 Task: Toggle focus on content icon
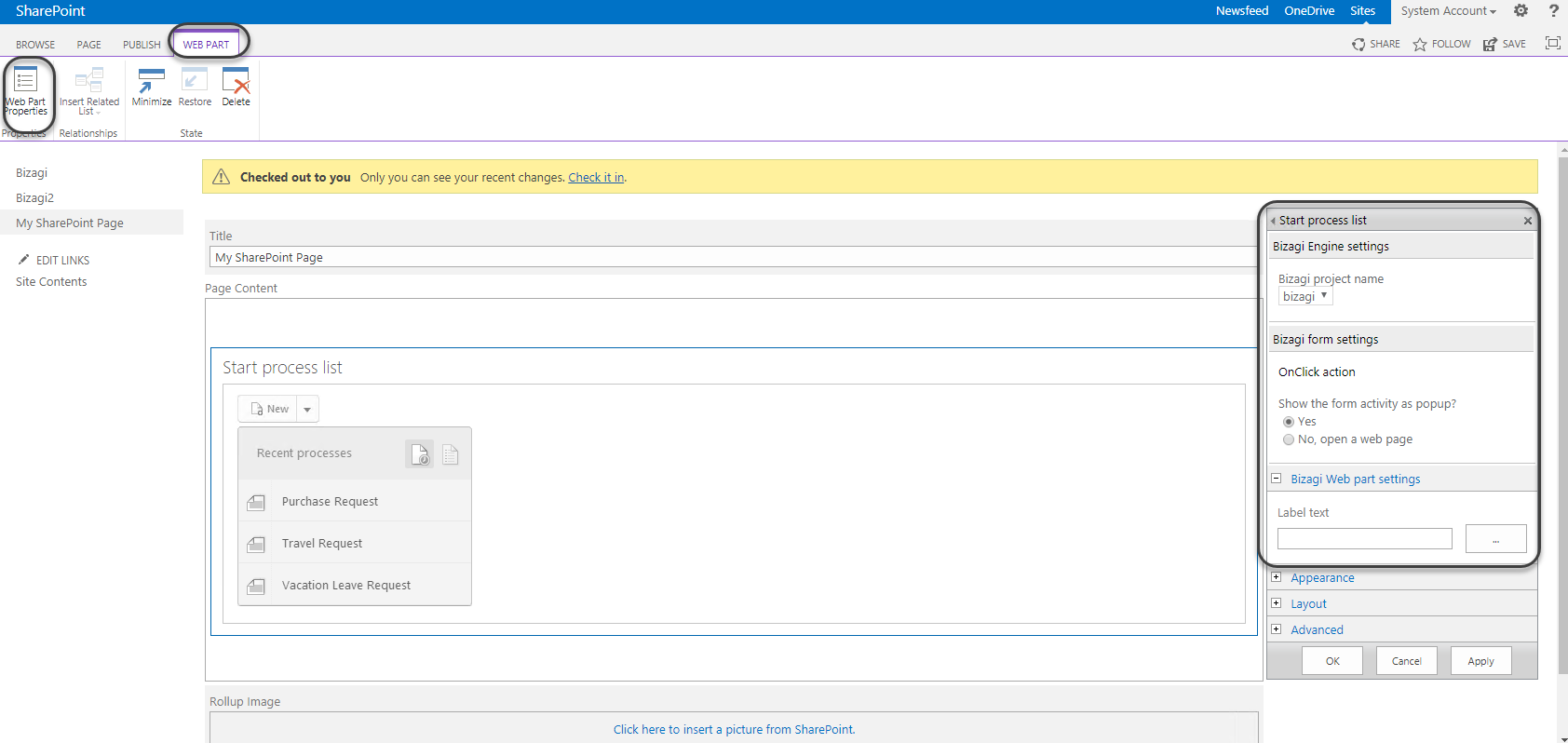click(1552, 43)
